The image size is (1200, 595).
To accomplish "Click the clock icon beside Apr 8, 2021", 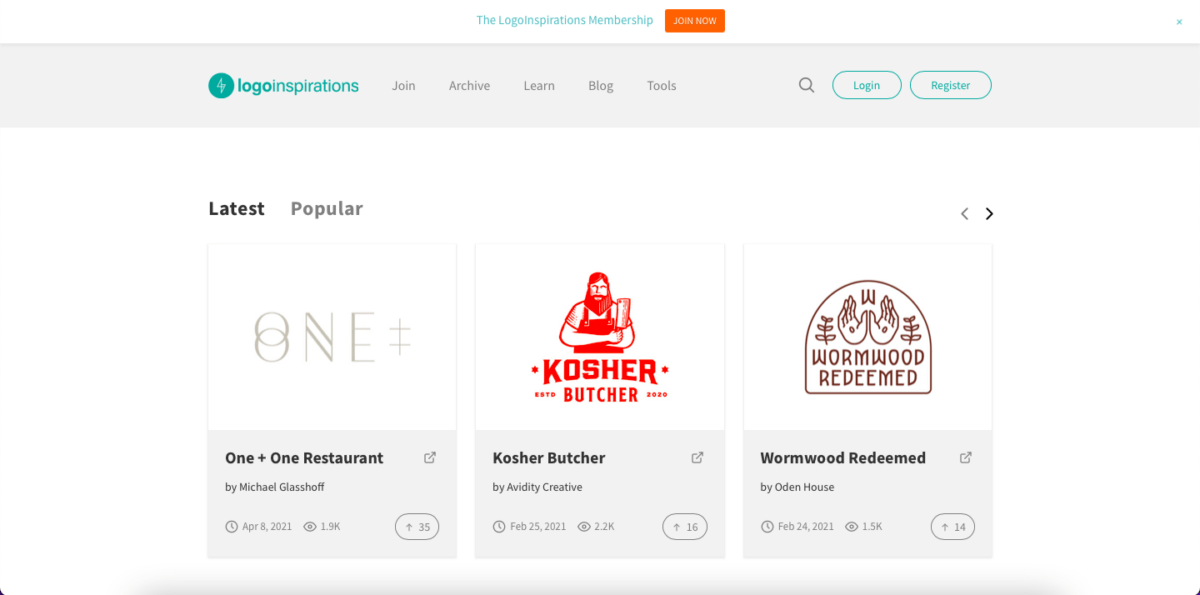I will point(231,526).
